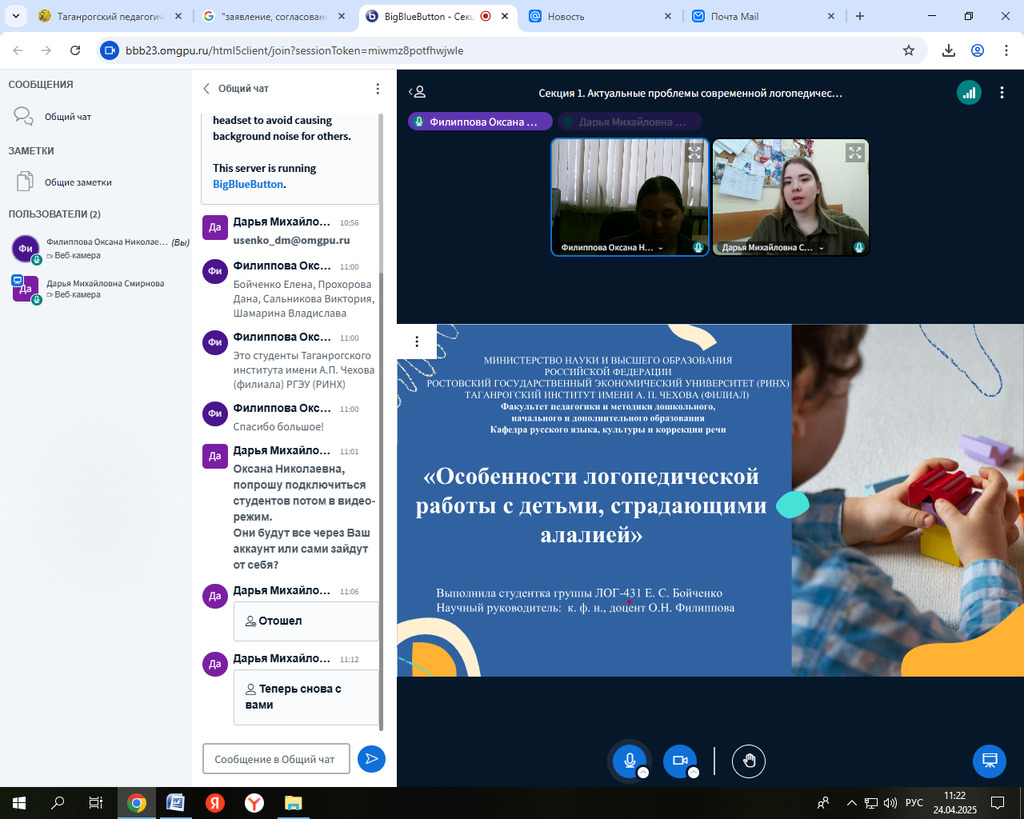The image size is (1024, 819).
Task: Collapse the Общий чат panel with chevron
Action: point(207,89)
